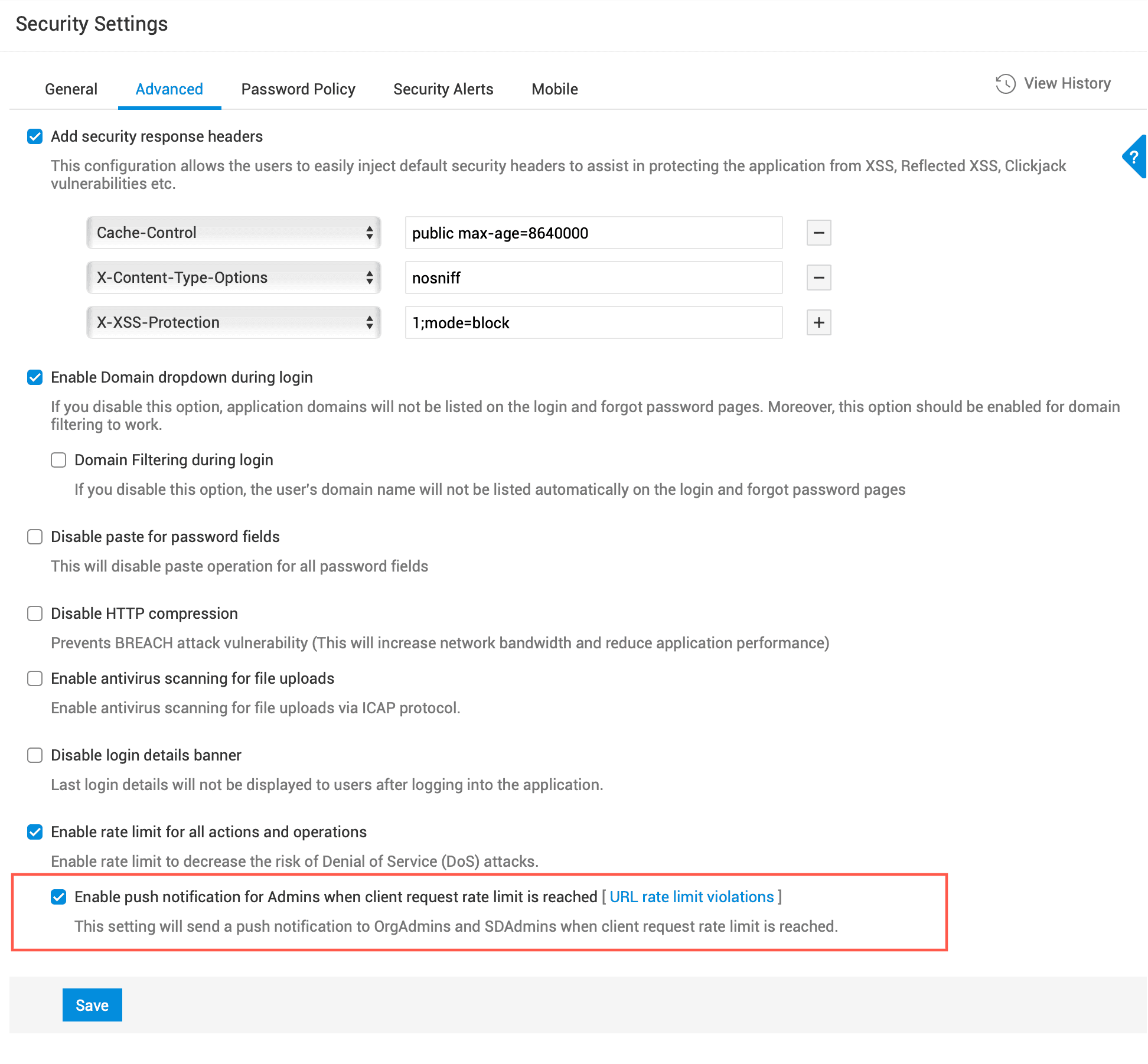Enable Domain Filtering during login
This screenshot has width=1148, height=1064.
point(58,460)
